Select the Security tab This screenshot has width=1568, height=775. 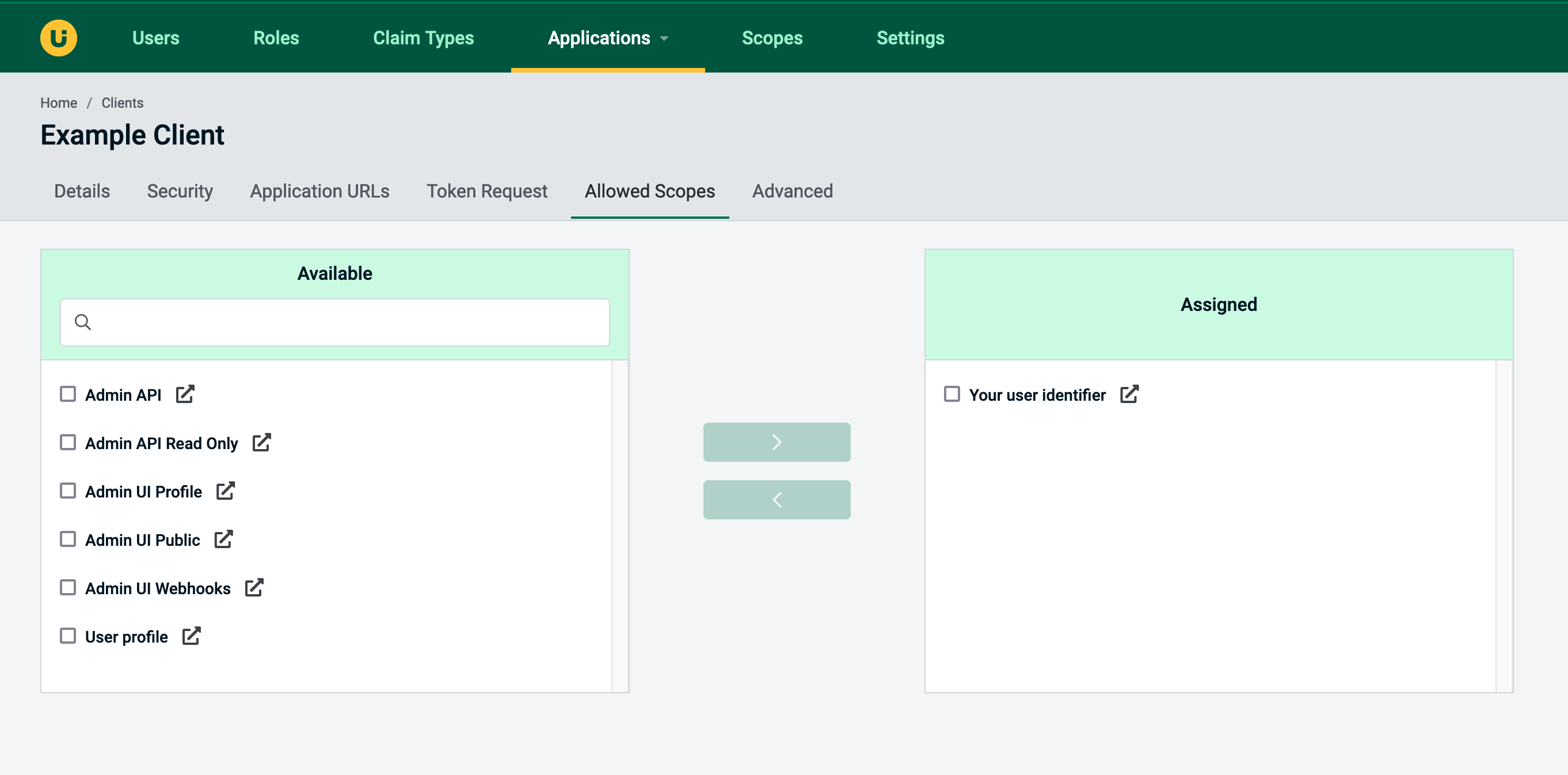click(x=180, y=191)
